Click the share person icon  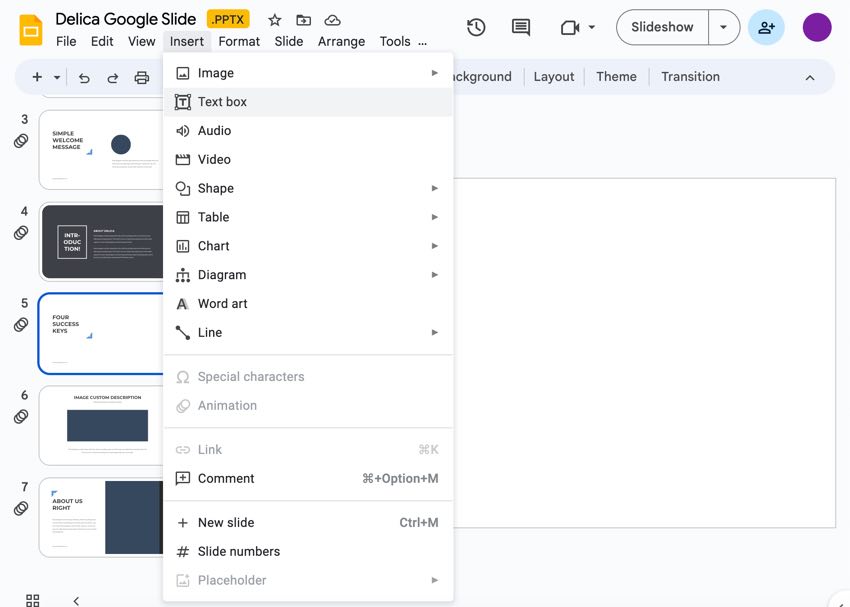(766, 27)
